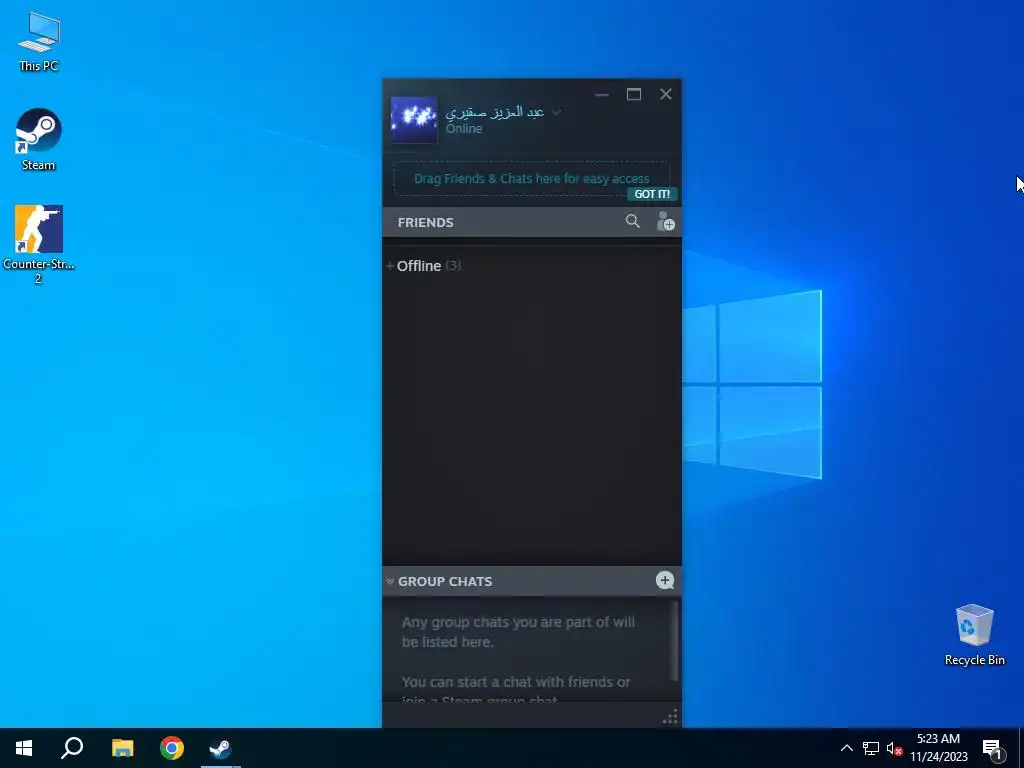1024x768 pixels.
Task: Select the Steam desktop shortcut
Action: (39, 140)
